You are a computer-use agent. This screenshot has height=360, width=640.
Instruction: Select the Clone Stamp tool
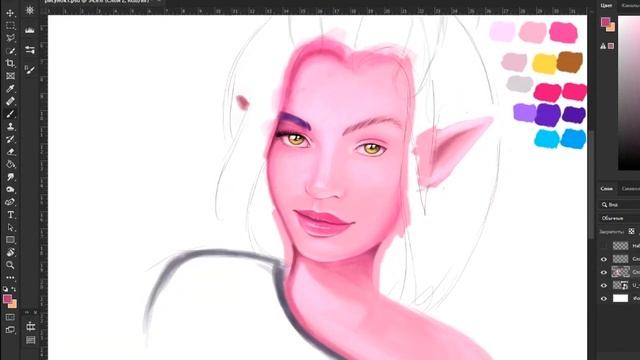pos(10,127)
